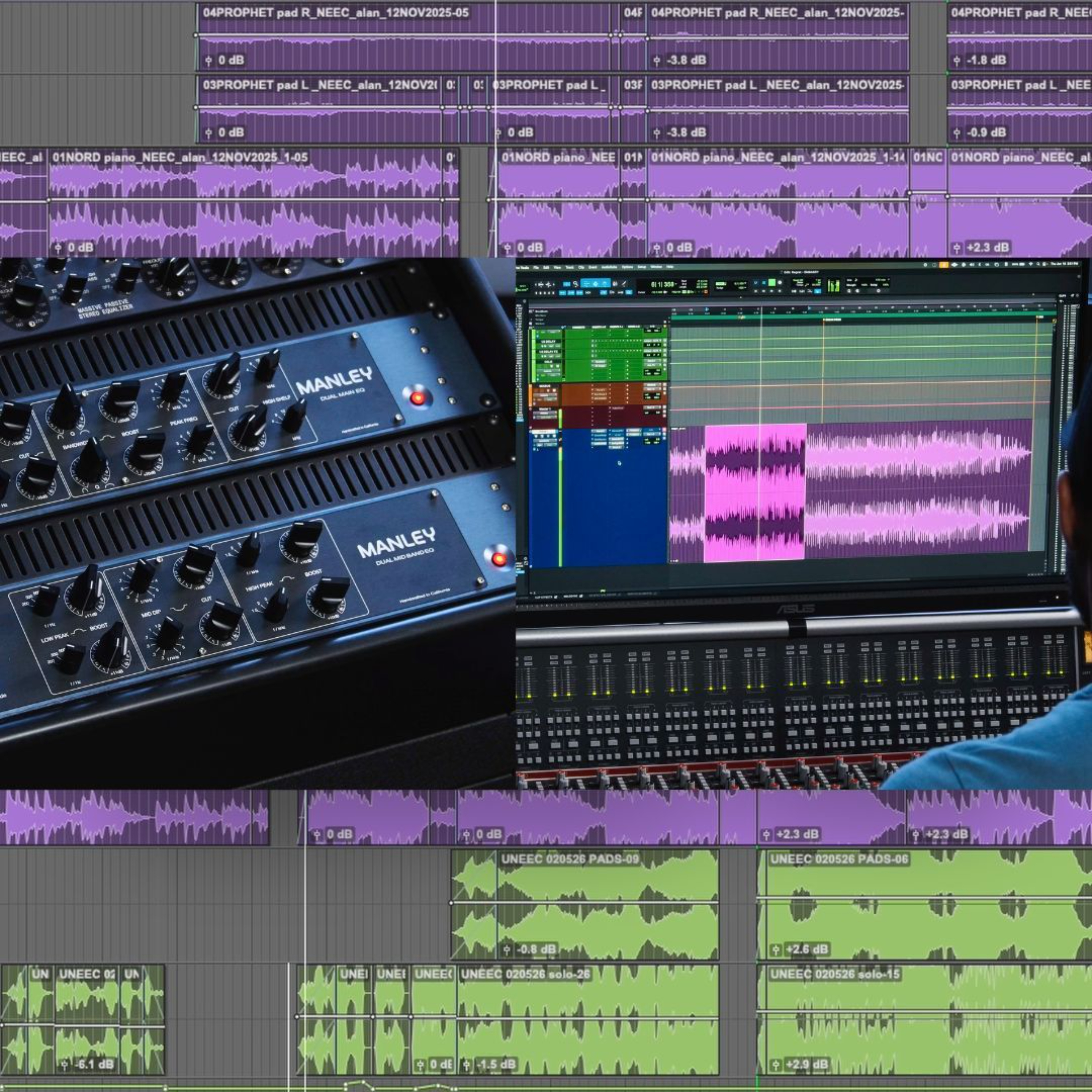Open clip gain icon on 01NORD piano 1-14 clip
1092x1092 pixels.
(x=657, y=248)
